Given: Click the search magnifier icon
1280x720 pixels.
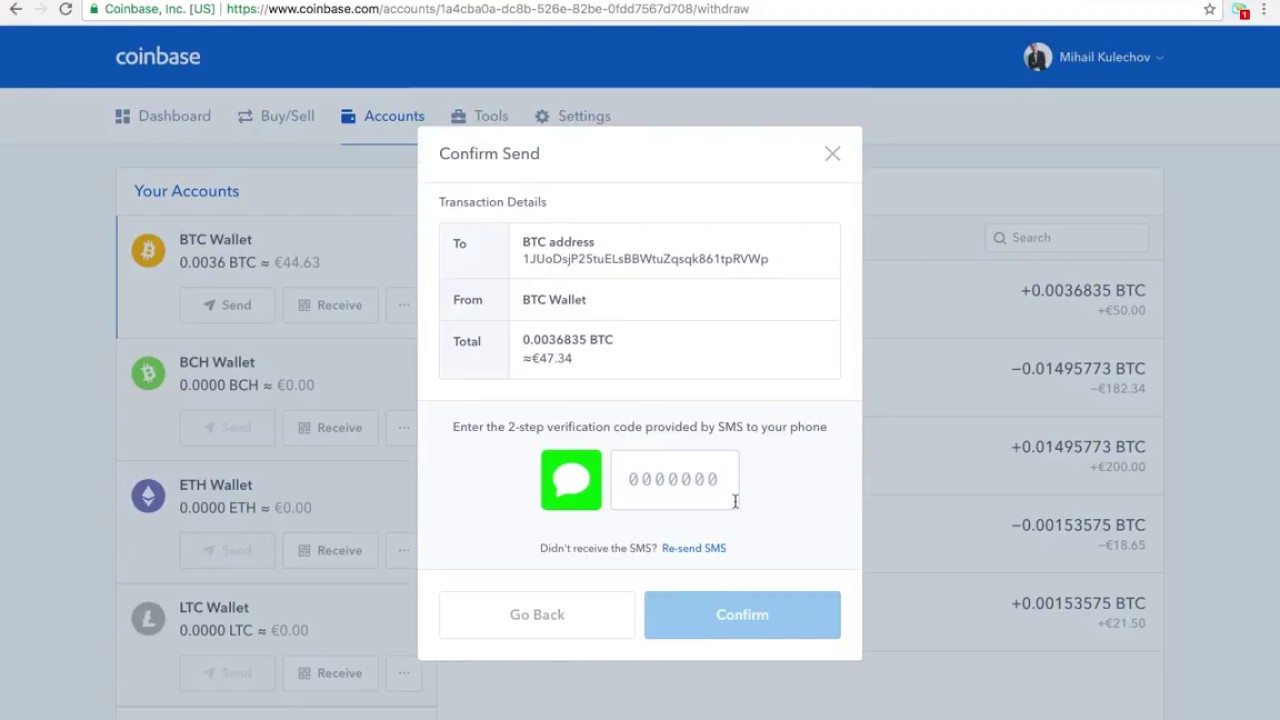Looking at the screenshot, I should tap(999, 238).
